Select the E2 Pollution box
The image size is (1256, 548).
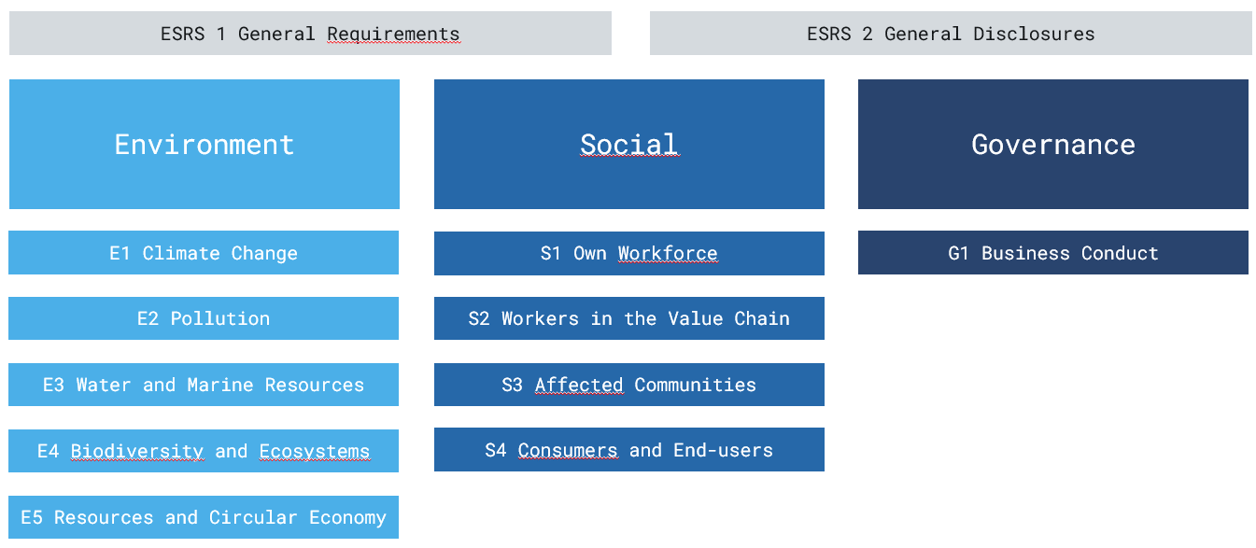(204, 318)
